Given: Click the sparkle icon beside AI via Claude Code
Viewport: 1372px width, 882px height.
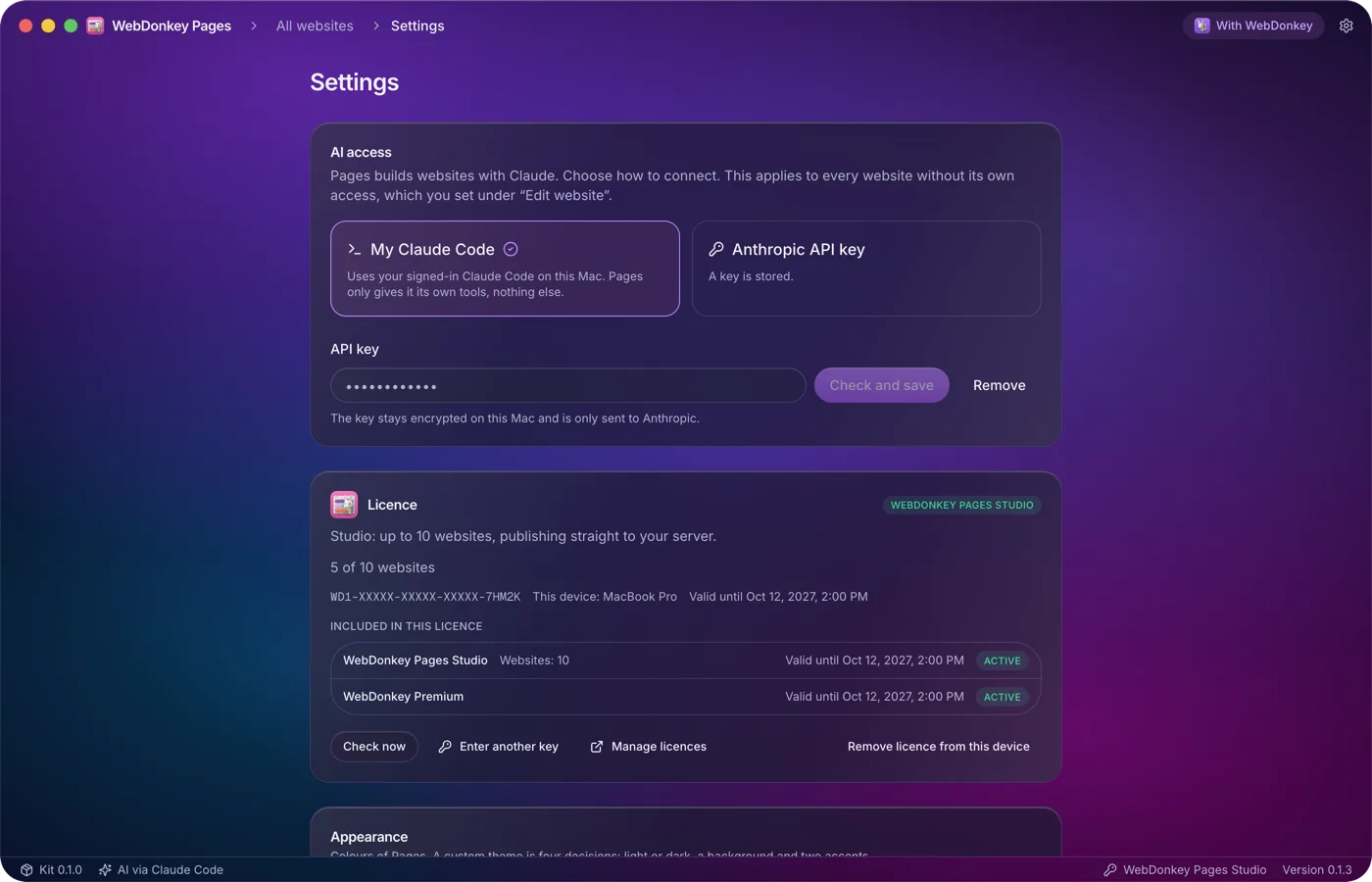Looking at the screenshot, I should pos(105,870).
